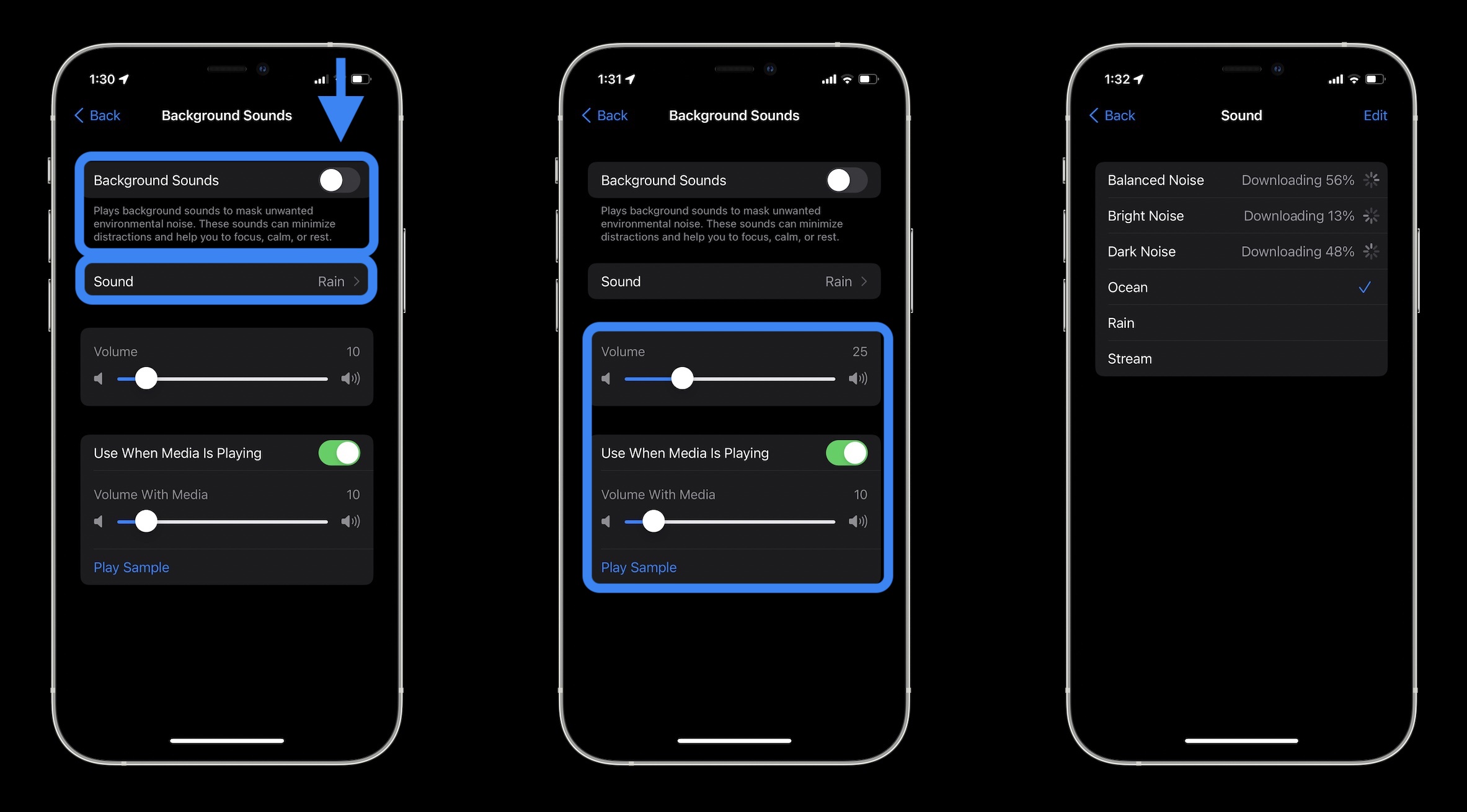Viewport: 1467px width, 812px height.
Task: Tap cellular signal bars icon
Action: 319,78
